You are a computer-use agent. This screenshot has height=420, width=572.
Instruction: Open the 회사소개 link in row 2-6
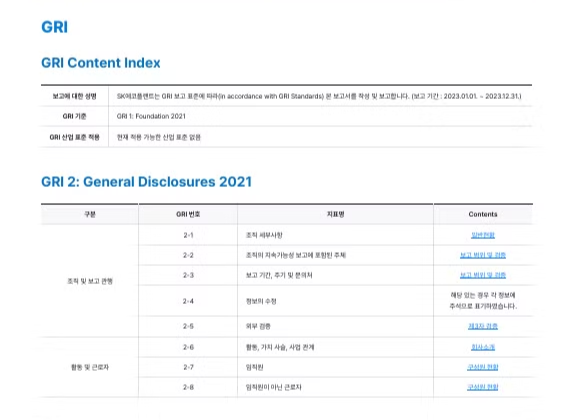[x=483, y=347]
